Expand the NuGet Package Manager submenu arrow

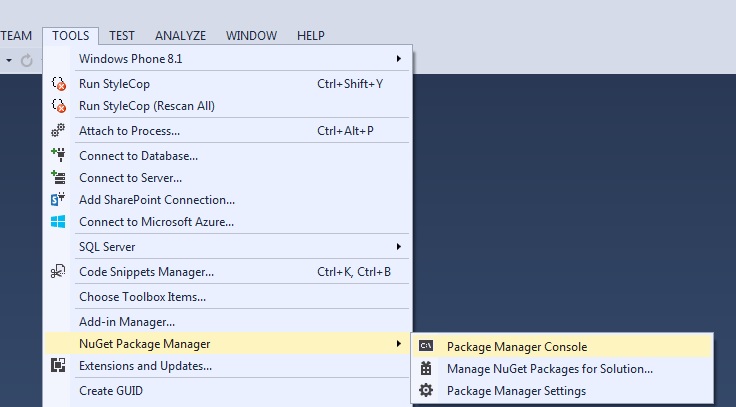pos(399,344)
